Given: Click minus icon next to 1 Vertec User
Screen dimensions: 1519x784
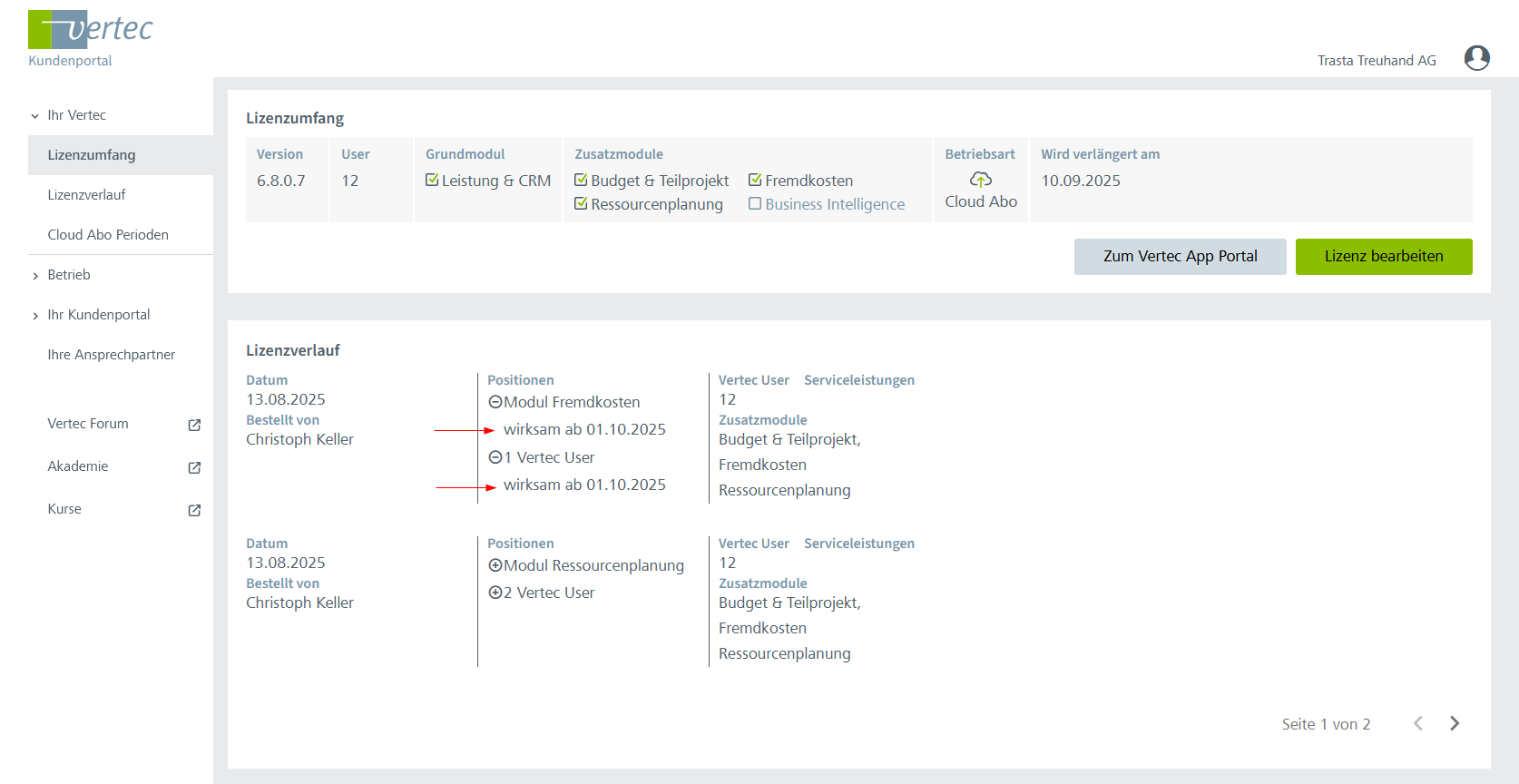Looking at the screenshot, I should point(495,457).
